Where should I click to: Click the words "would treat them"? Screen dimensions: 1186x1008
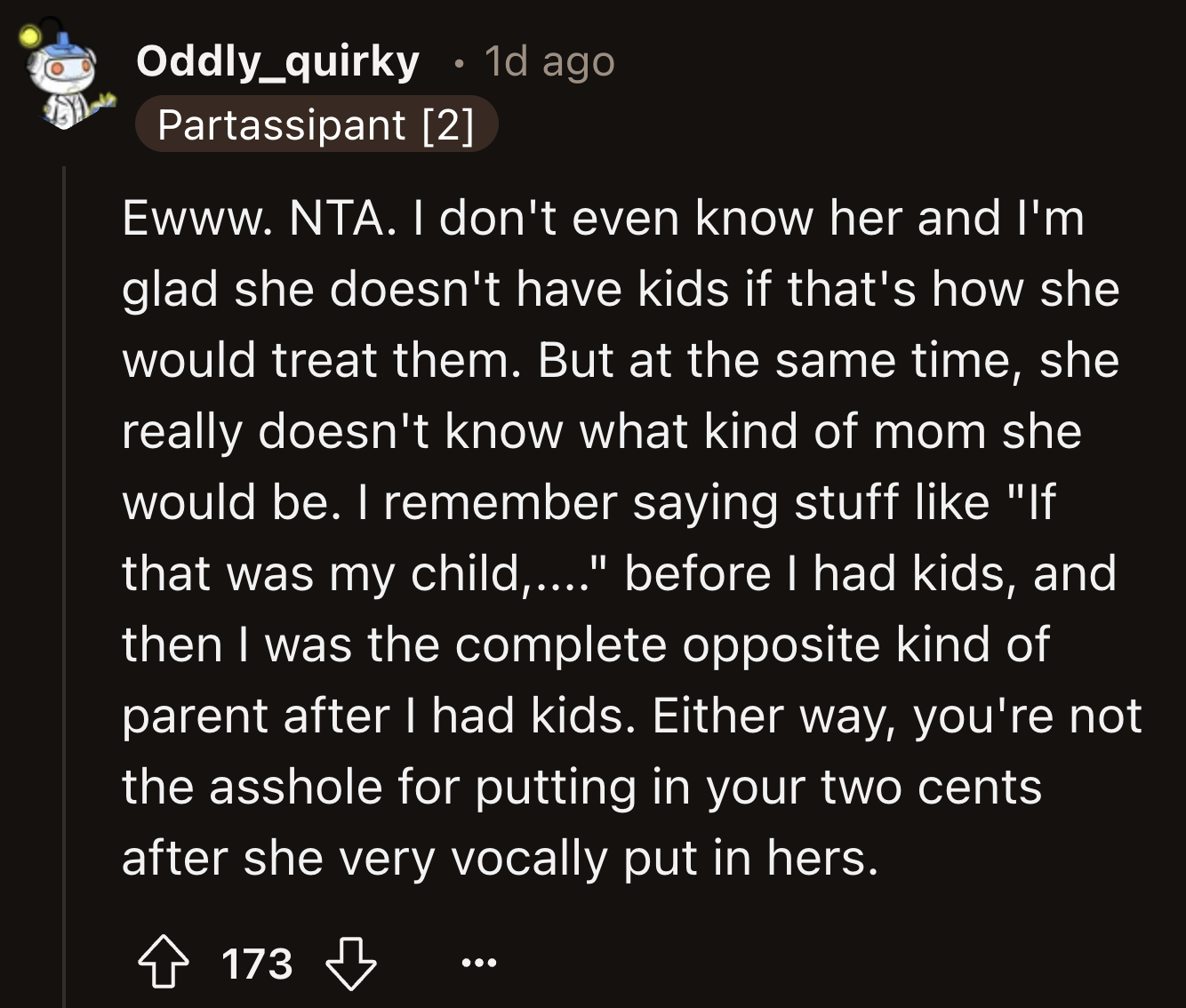click(320, 360)
